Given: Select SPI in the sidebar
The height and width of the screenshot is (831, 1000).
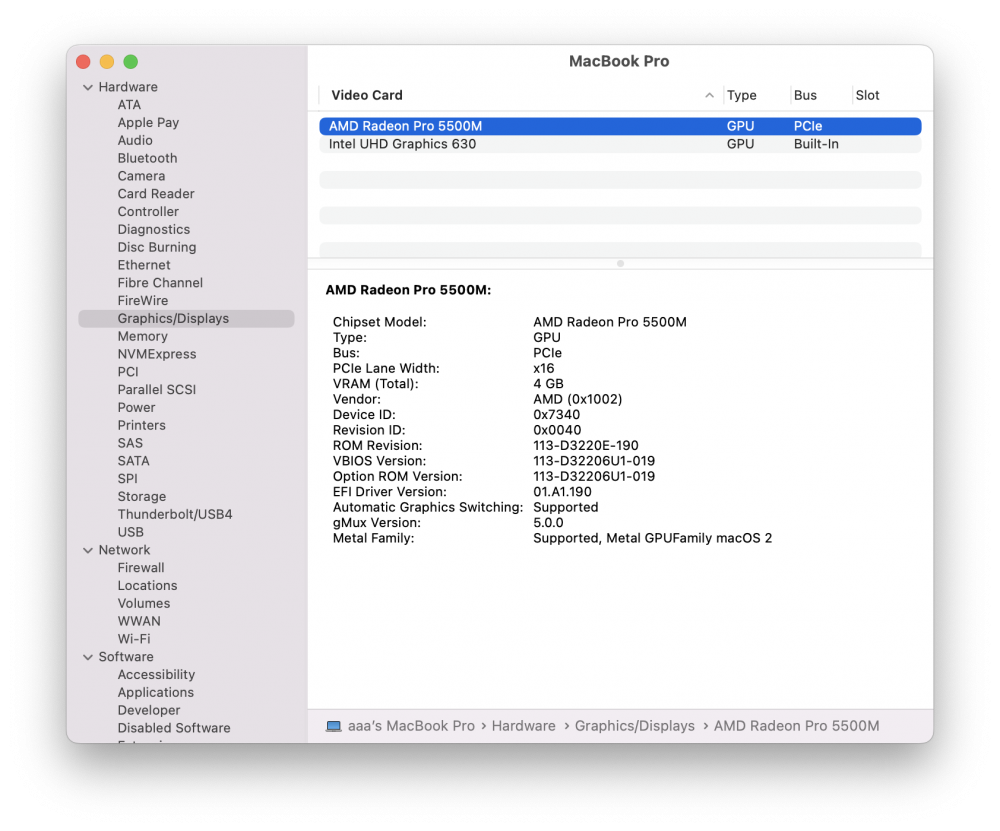Looking at the screenshot, I should tap(128, 480).
